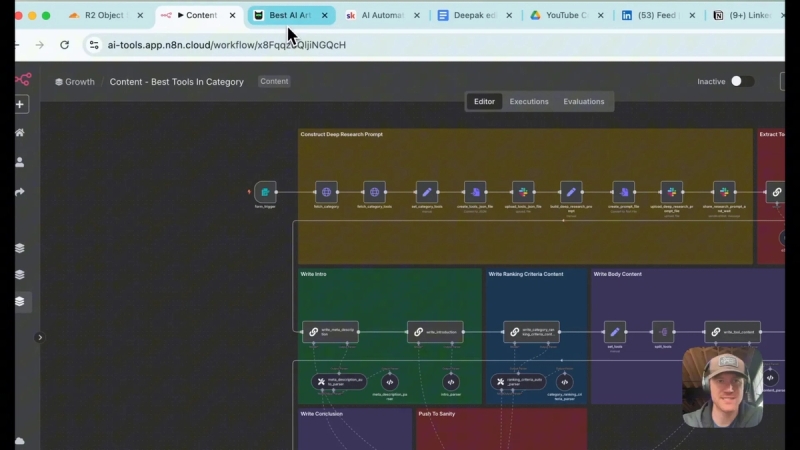The height and width of the screenshot is (450, 800).
Task: Select the create_prompt_file node
Action: (x=623, y=192)
